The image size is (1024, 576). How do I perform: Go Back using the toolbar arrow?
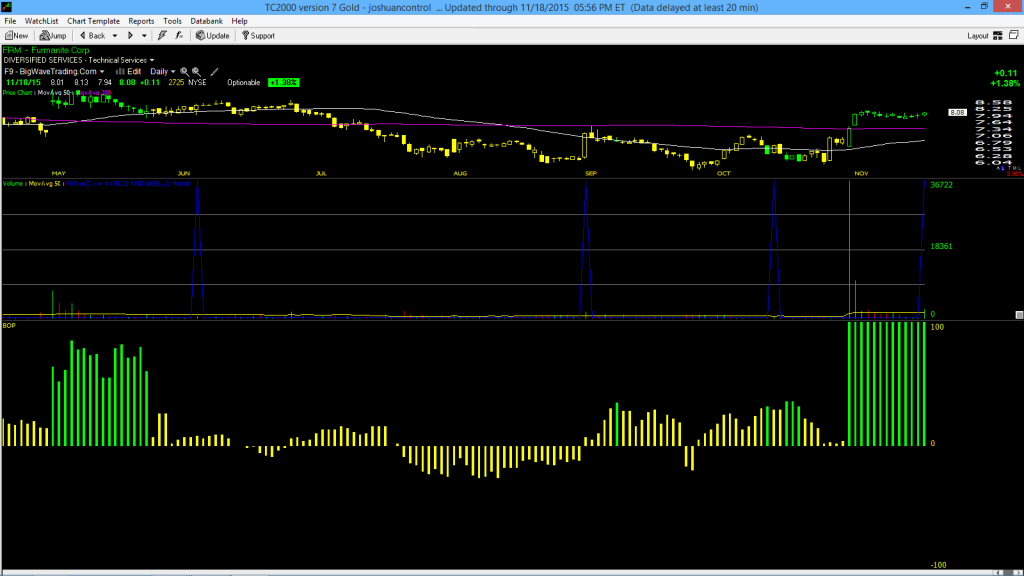(x=93, y=36)
